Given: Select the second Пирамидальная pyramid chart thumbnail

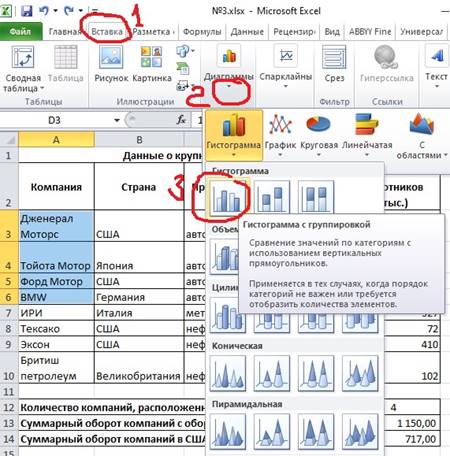Looking at the screenshot, I should click(272, 432).
